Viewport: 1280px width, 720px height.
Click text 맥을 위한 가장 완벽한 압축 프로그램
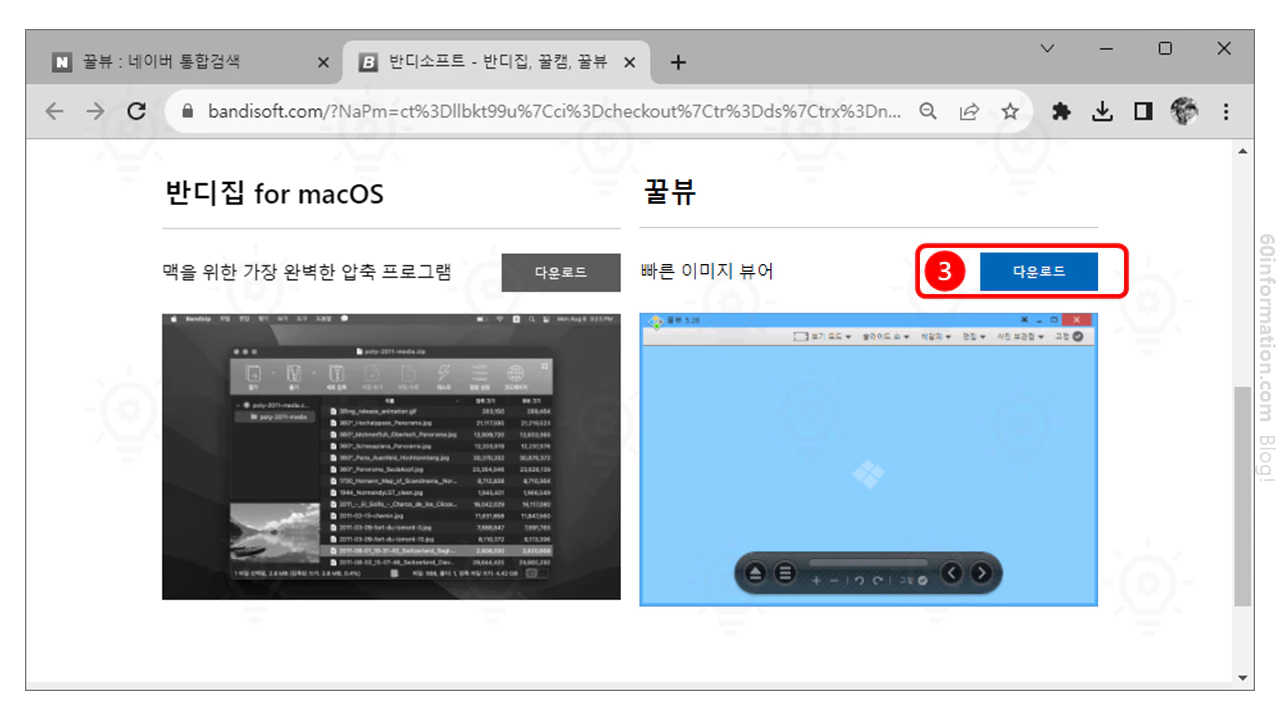coord(307,271)
